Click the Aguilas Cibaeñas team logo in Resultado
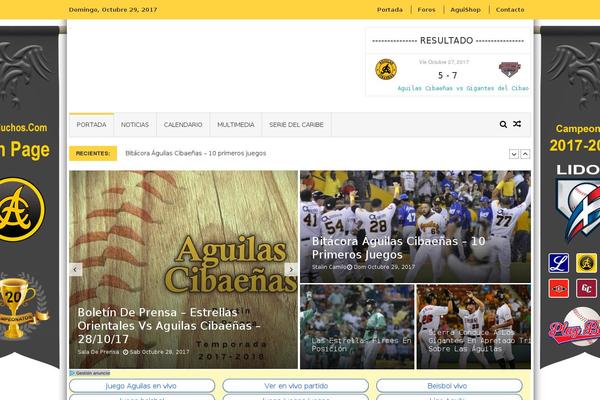This screenshot has width=600, height=400. [x=386, y=69]
